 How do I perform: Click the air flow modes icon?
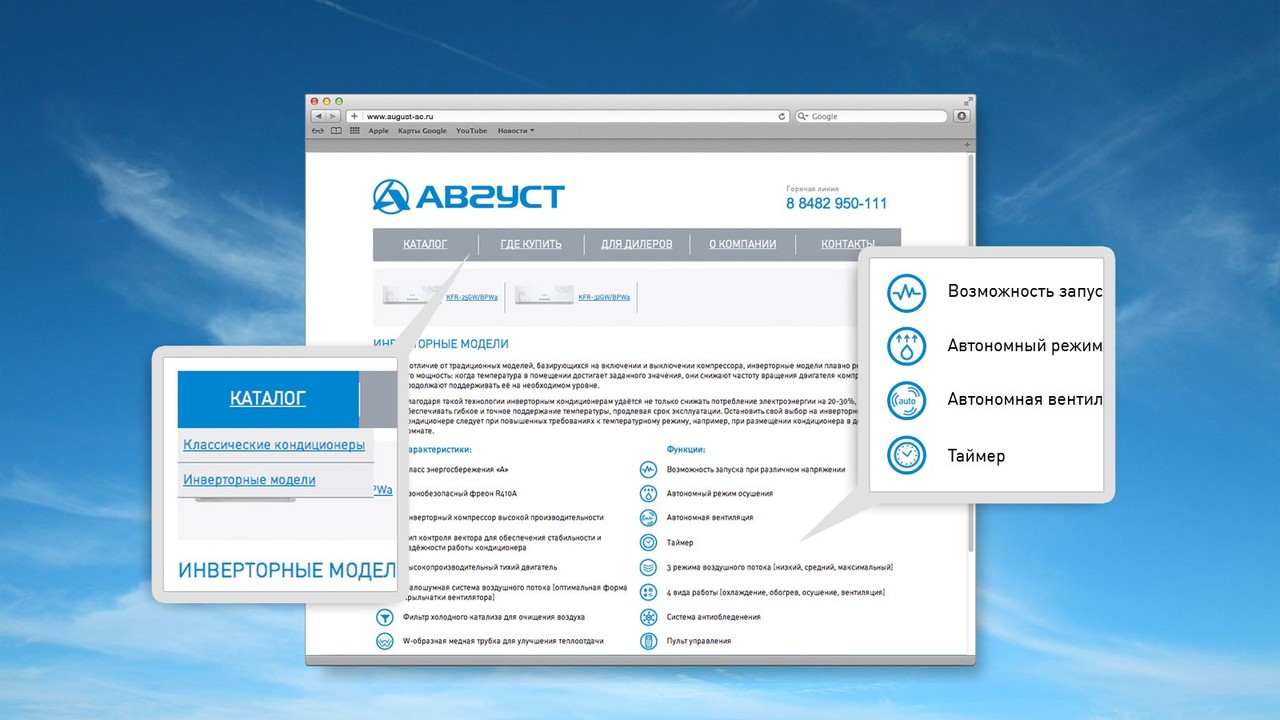(648, 567)
